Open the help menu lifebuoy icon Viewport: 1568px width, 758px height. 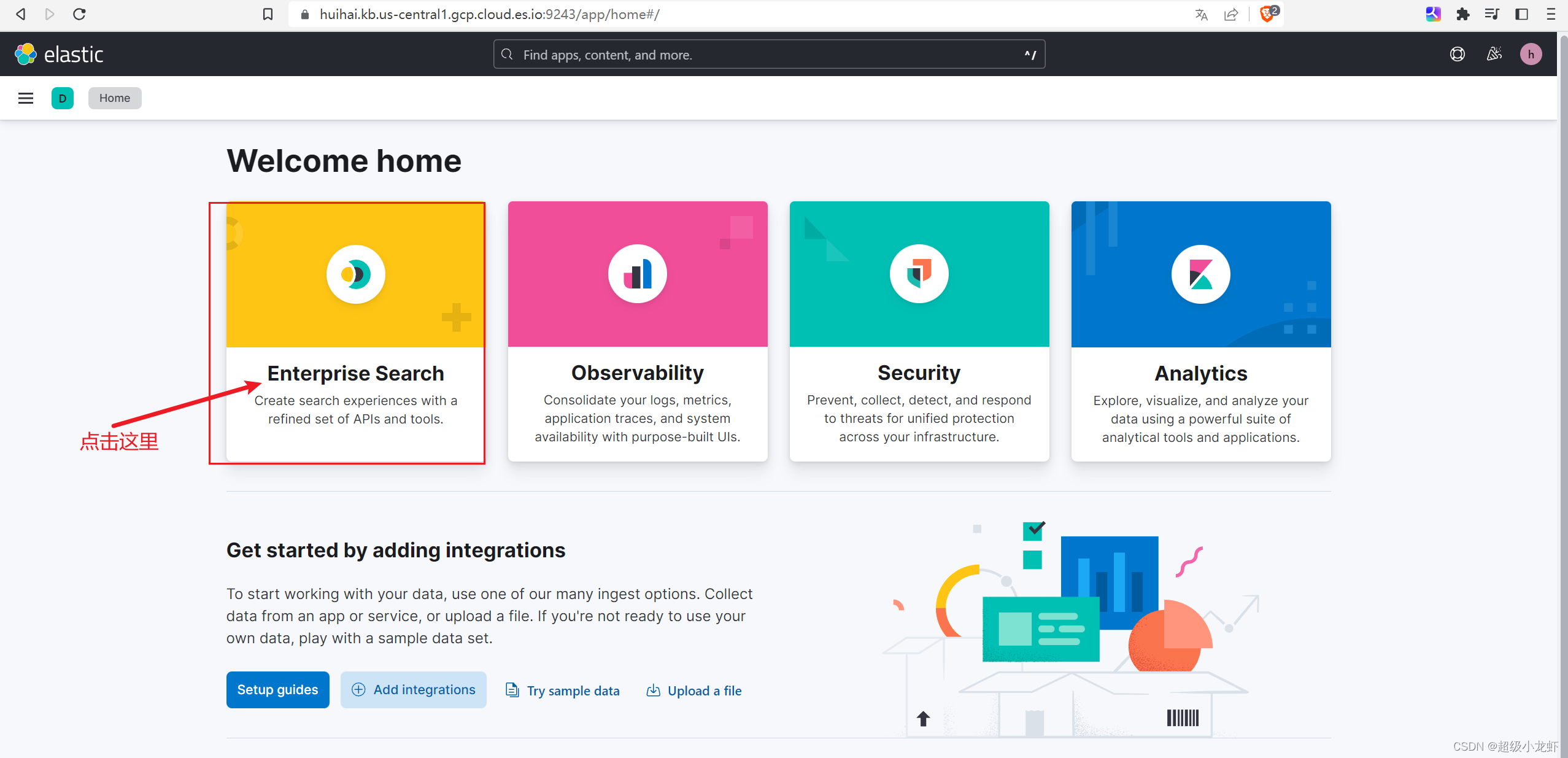[1458, 55]
